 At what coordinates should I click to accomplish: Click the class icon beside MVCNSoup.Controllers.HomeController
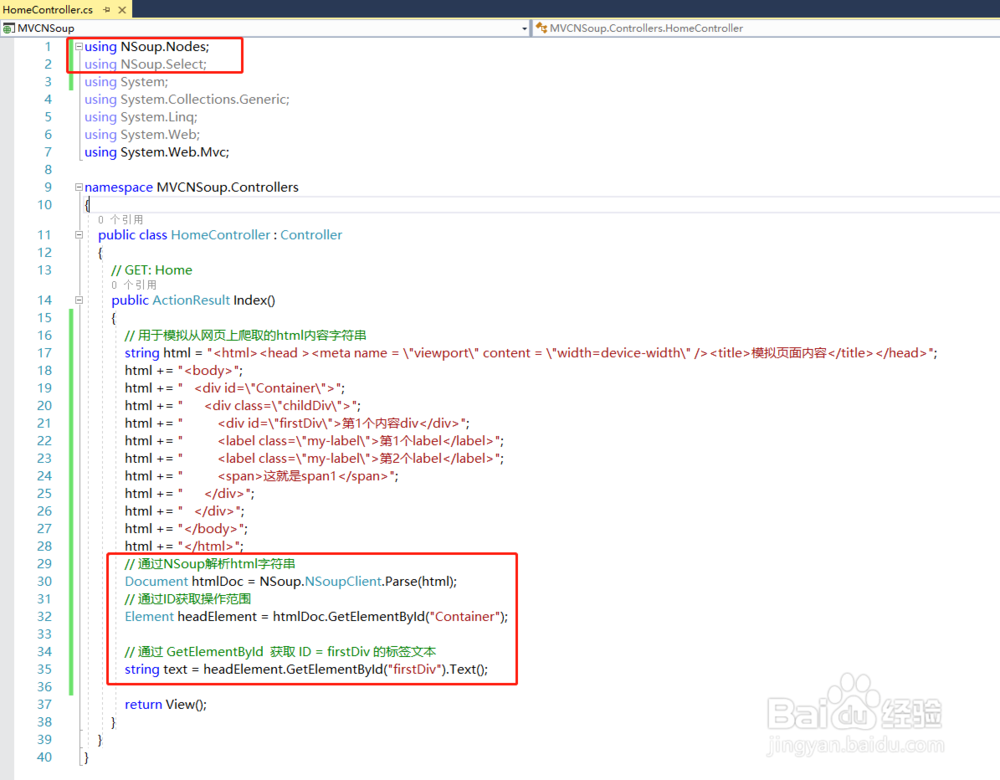(545, 28)
